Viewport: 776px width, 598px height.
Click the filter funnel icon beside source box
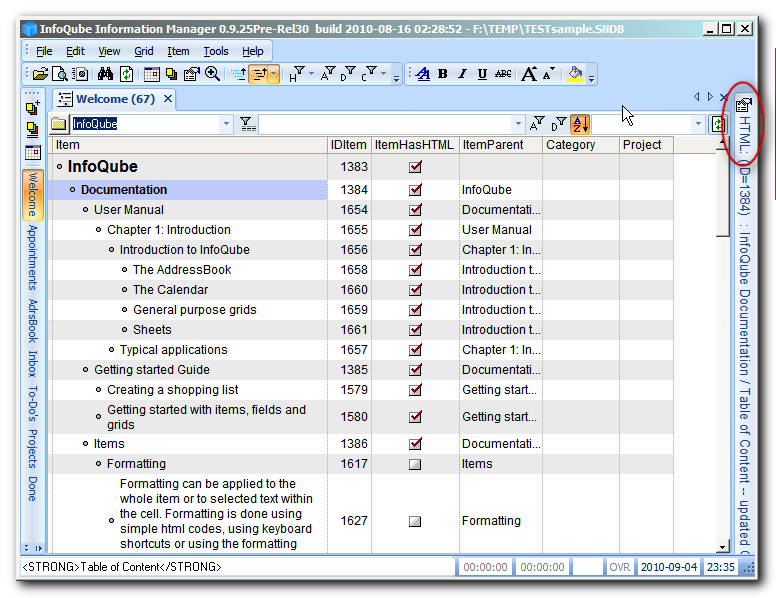click(x=247, y=124)
